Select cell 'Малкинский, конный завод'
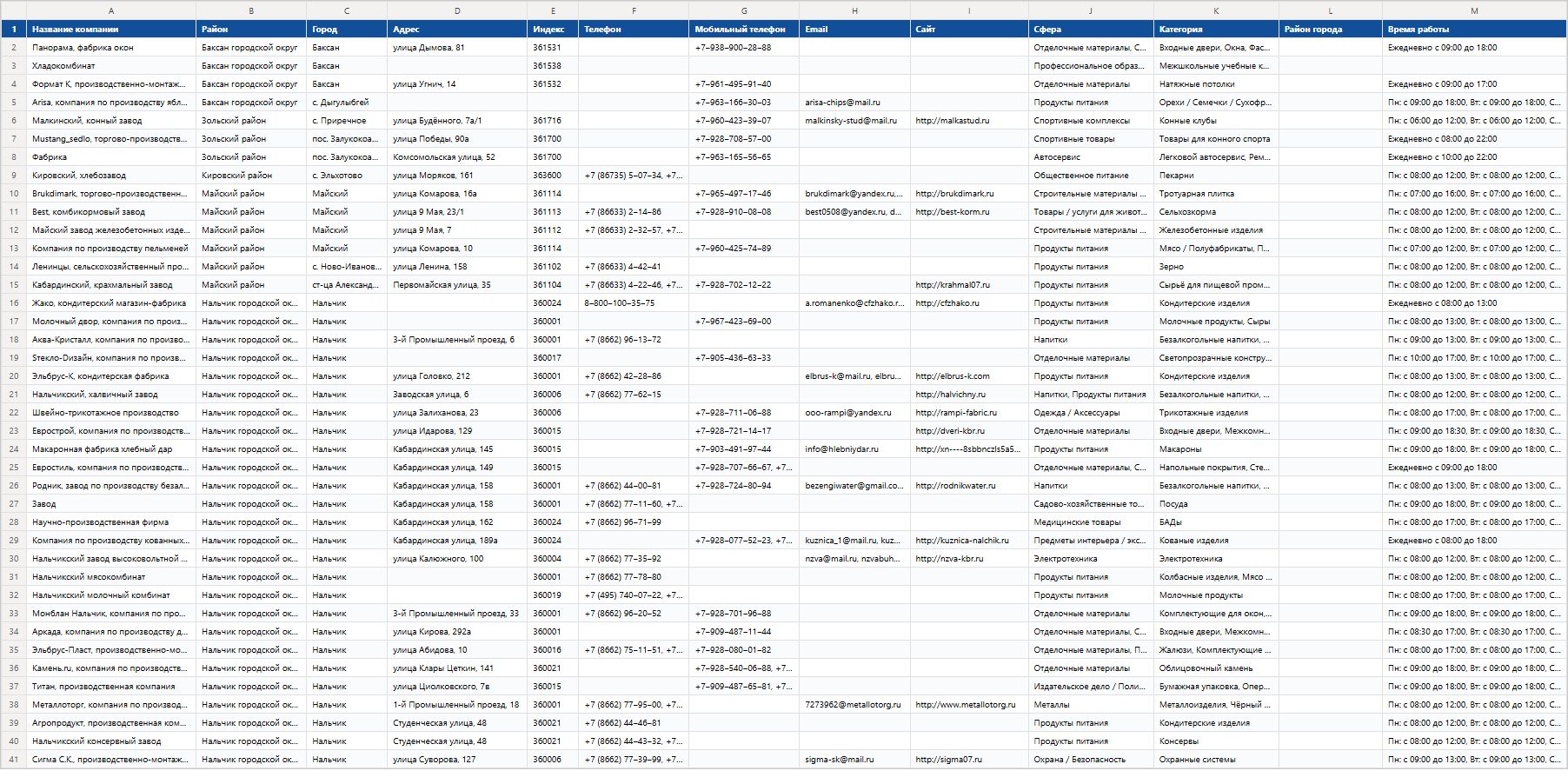The width and height of the screenshot is (1568, 784). pyautogui.click(x=111, y=120)
